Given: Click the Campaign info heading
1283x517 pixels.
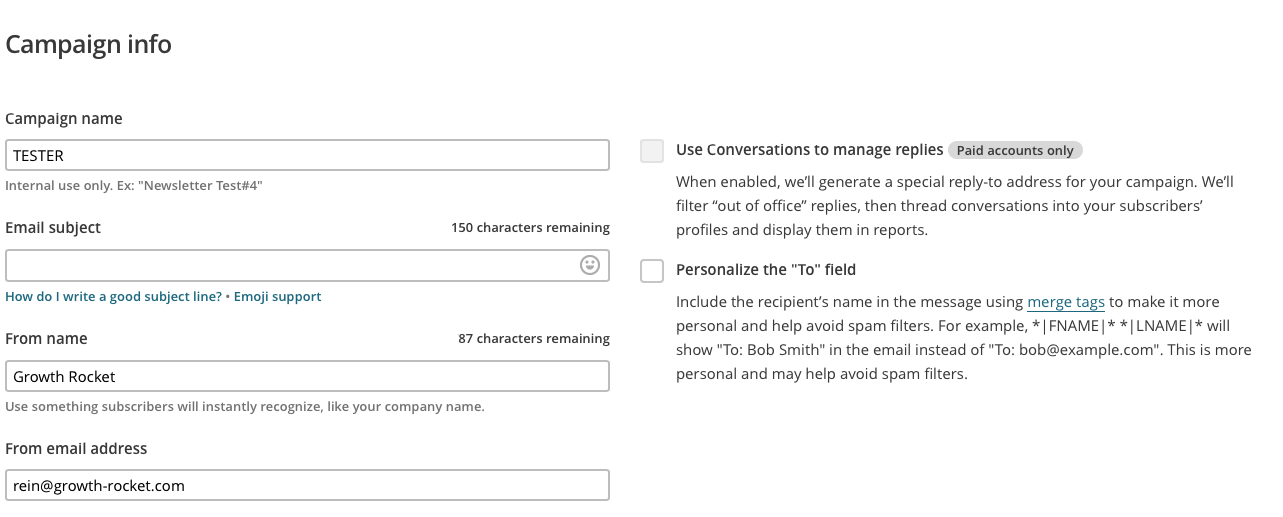Looking at the screenshot, I should (x=88, y=45).
